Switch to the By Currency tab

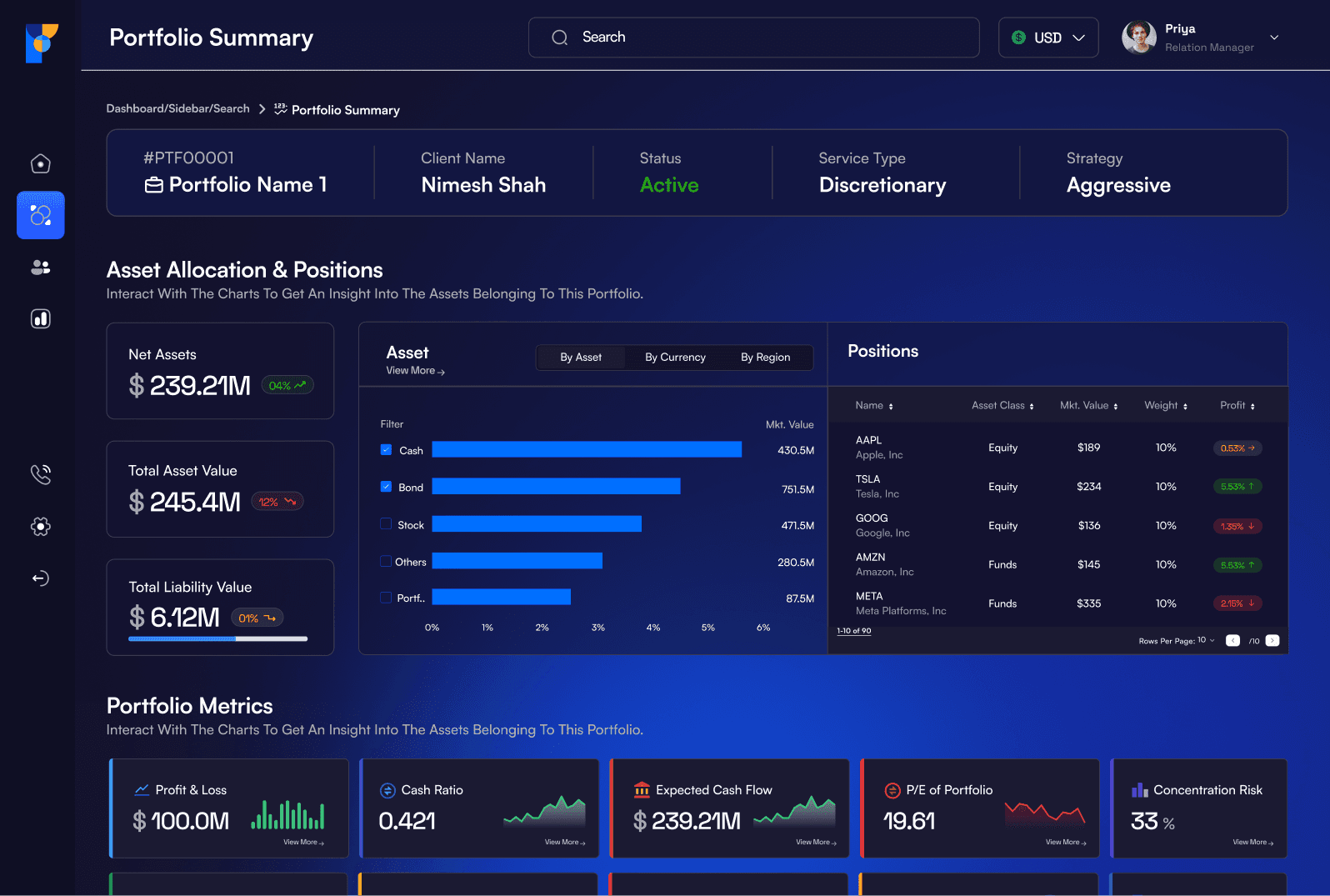(675, 357)
